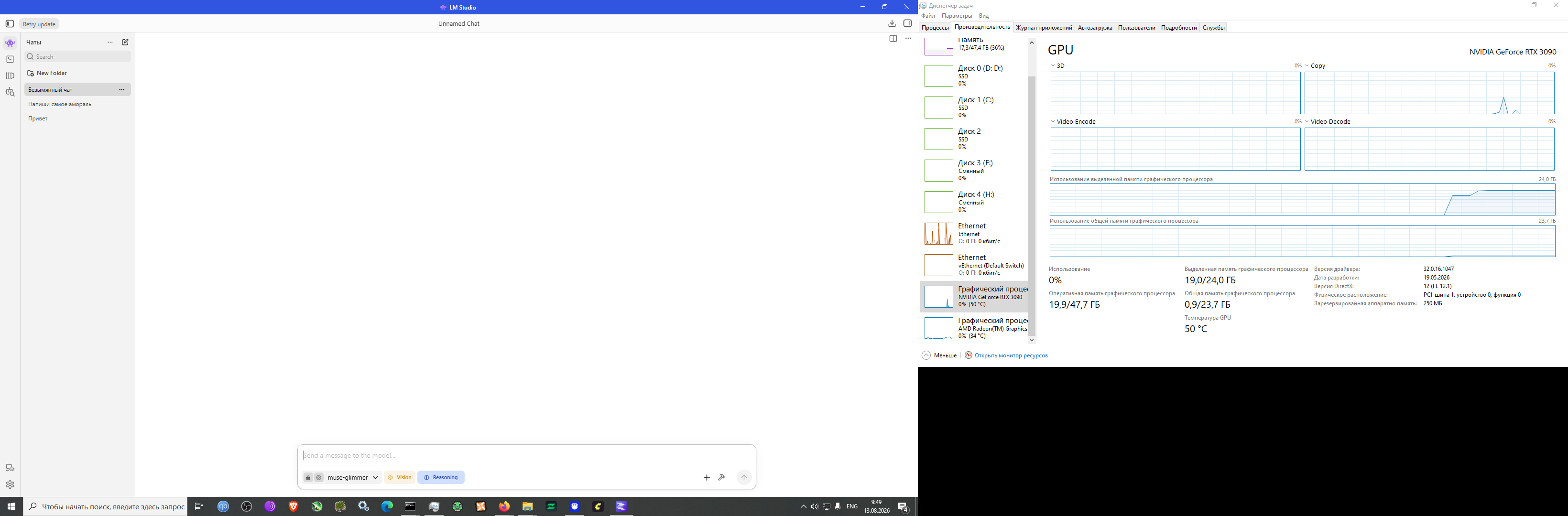Open the Вид menu in Task Manager
This screenshot has height=516, width=1568.
point(984,16)
